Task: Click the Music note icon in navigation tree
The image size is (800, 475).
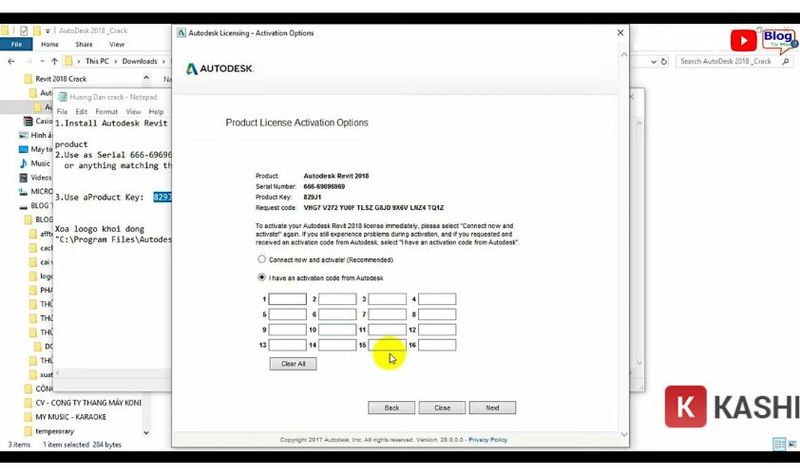Action: coord(23,163)
